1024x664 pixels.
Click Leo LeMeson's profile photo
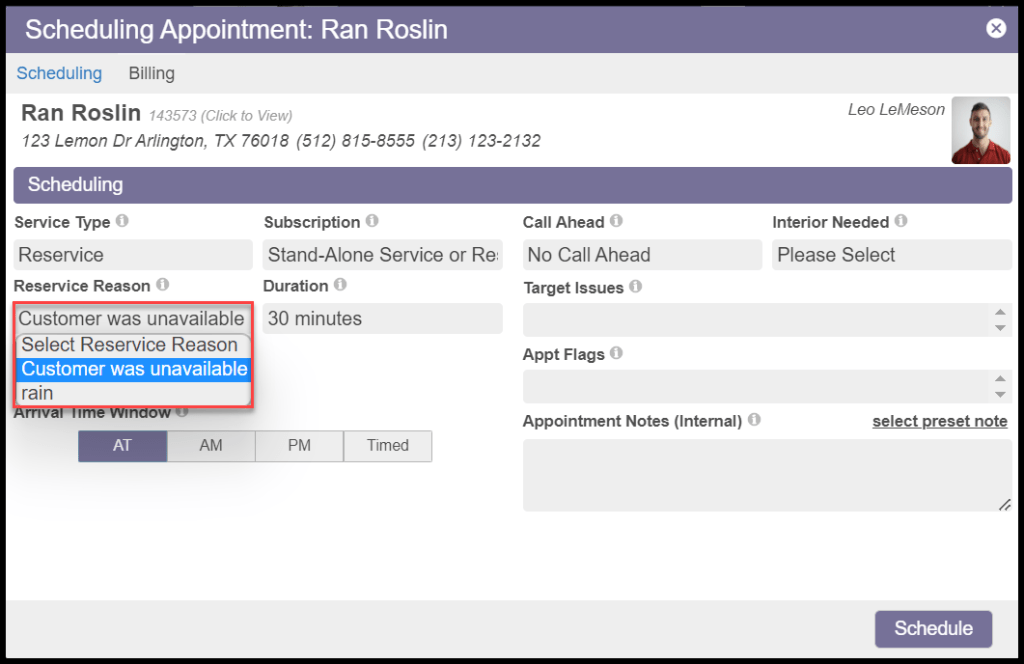point(980,130)
